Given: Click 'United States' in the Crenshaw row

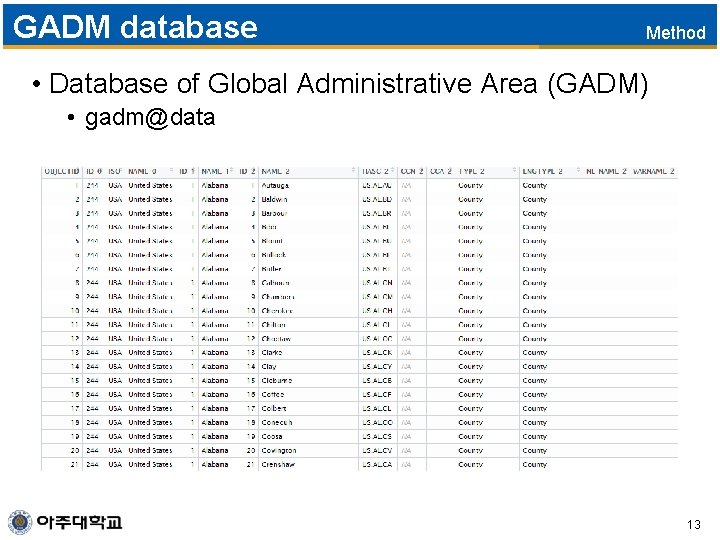Looking at the screenshot, I should [x=150, y=464].
